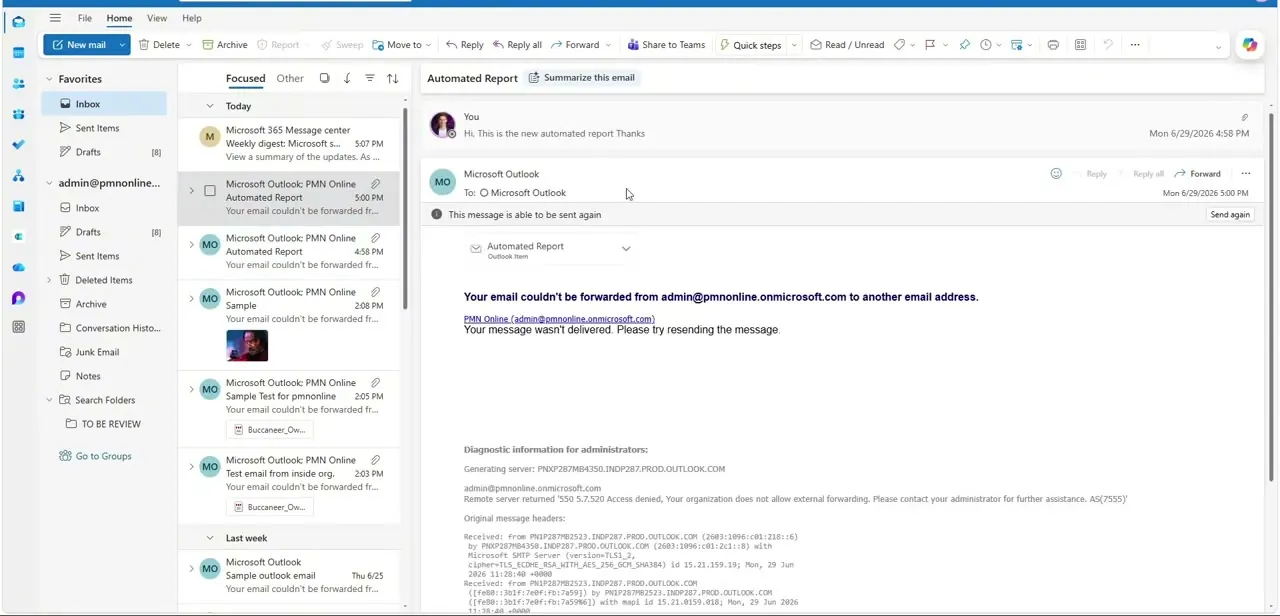Open the Buccaneer attachment on 2:05 PM email
The image size is (1280, 616).
[x=269, y=430]
